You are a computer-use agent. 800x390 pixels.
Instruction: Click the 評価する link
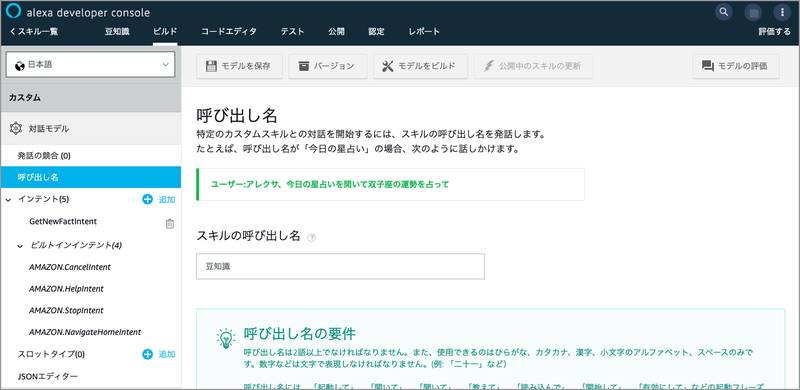[774, 32]
